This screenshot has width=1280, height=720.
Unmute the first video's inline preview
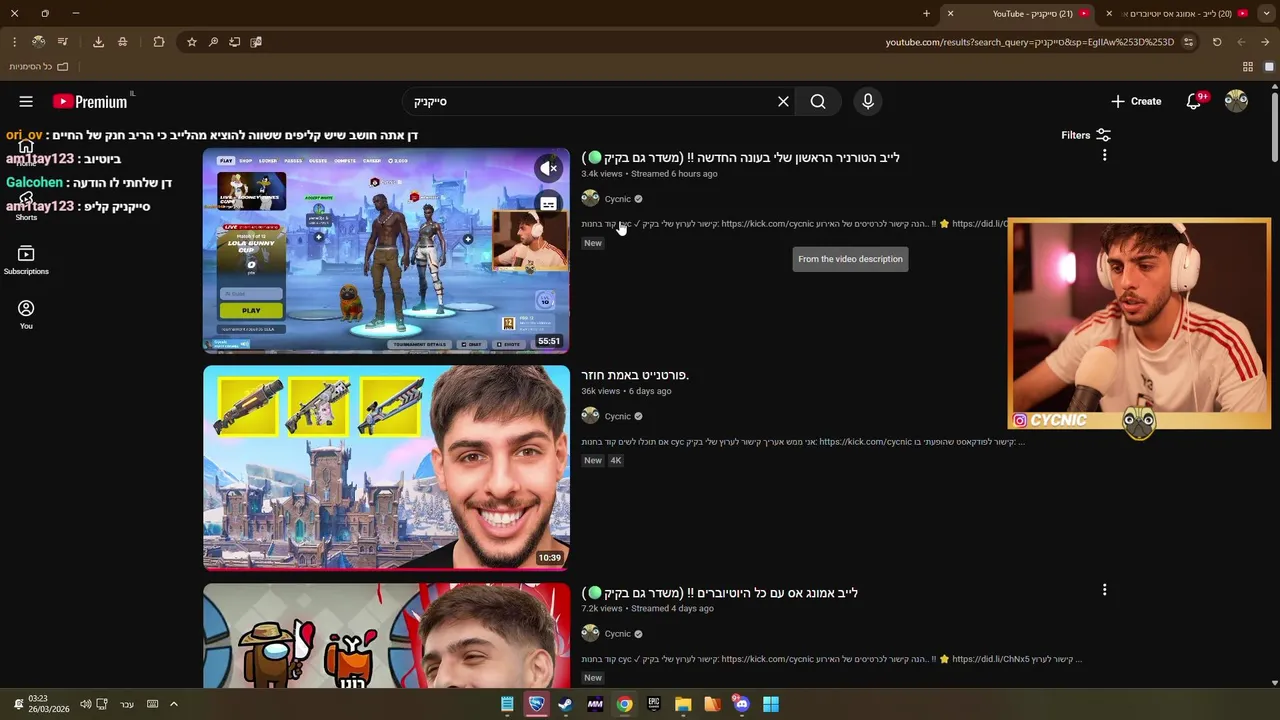549,168
